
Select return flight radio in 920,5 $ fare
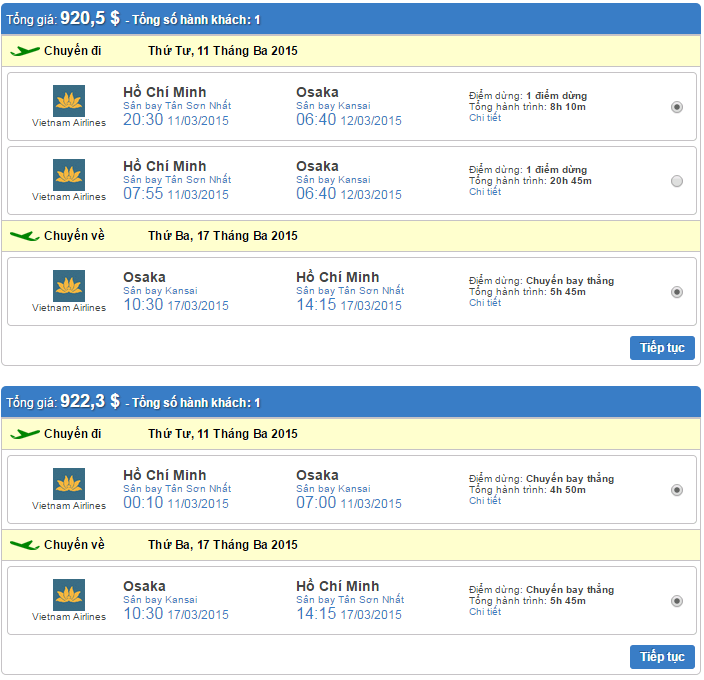(x=677, y=292)
